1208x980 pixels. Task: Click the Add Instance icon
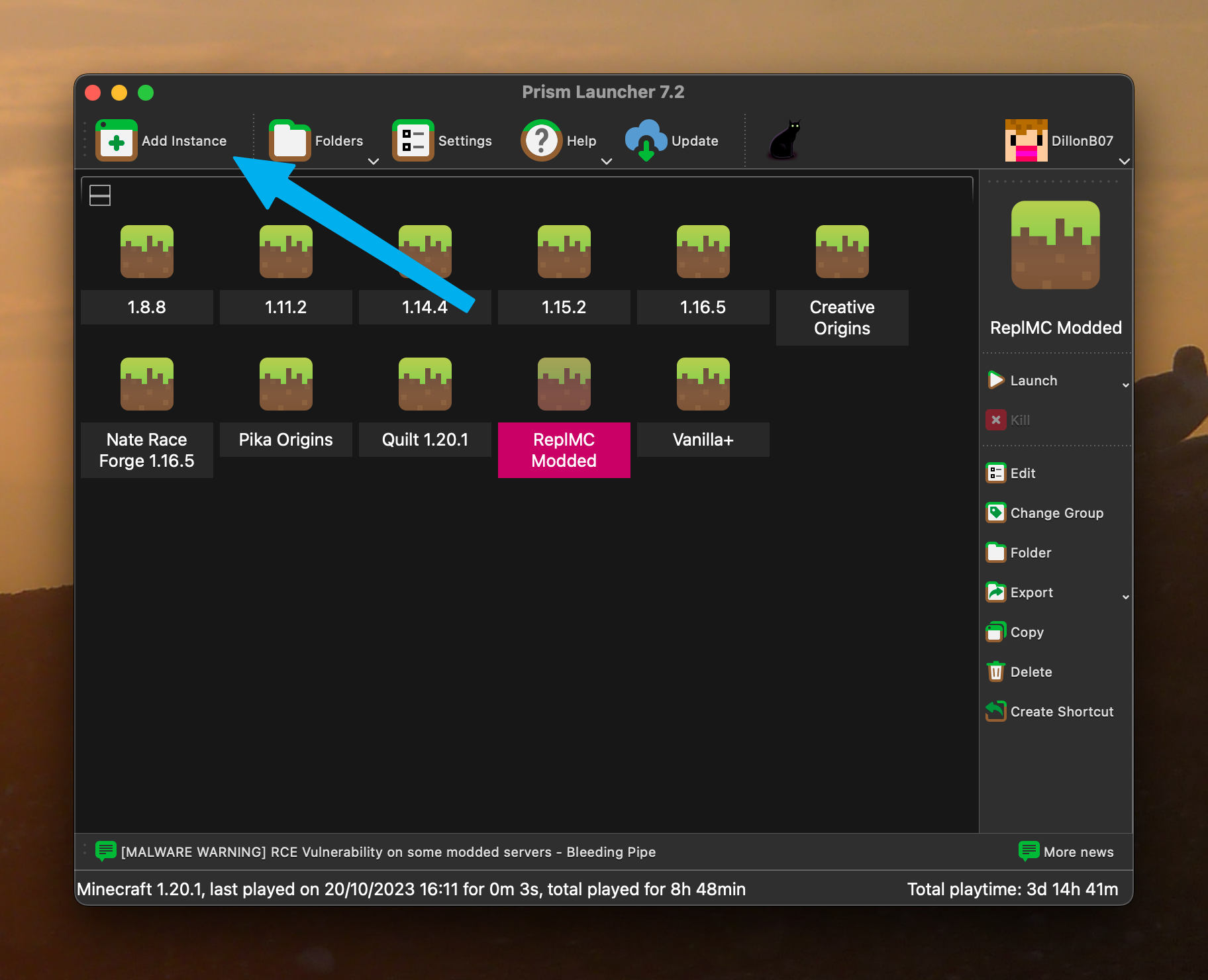click(117, 140)
